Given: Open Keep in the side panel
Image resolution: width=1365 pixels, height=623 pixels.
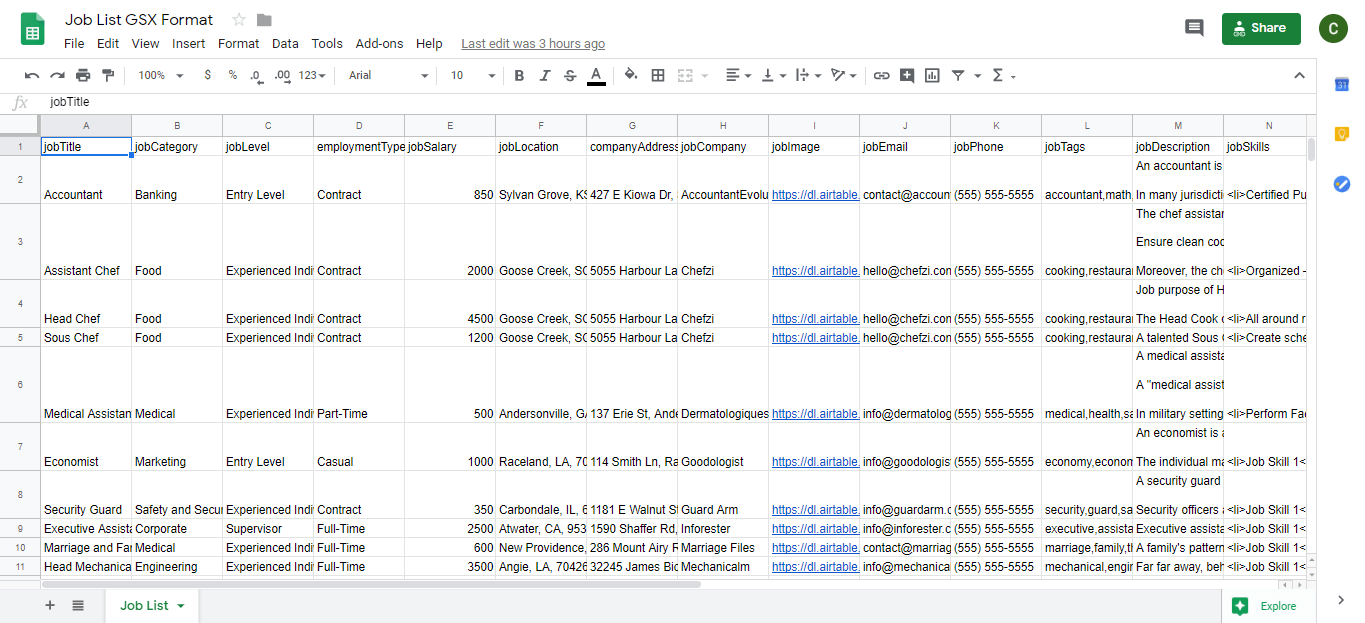Looking at the screenshot, I should pos(1342,134).
